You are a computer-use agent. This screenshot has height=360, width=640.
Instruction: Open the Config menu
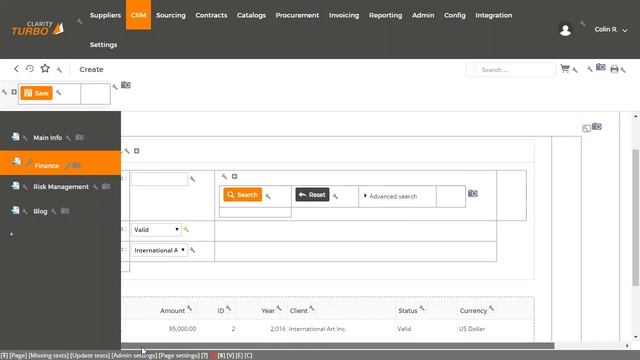click(455, 15)
